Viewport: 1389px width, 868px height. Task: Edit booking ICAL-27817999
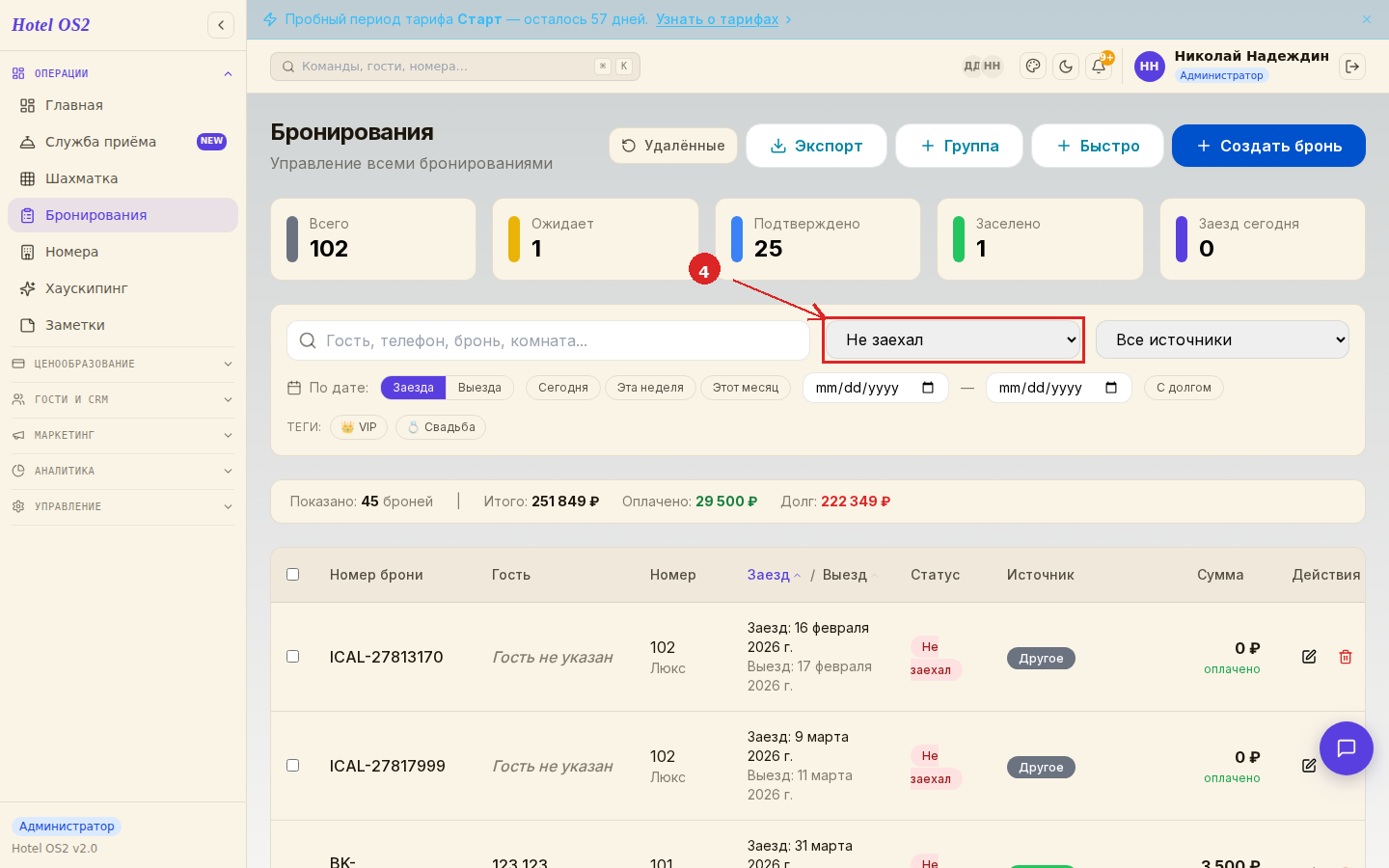tap(1309, 766)
